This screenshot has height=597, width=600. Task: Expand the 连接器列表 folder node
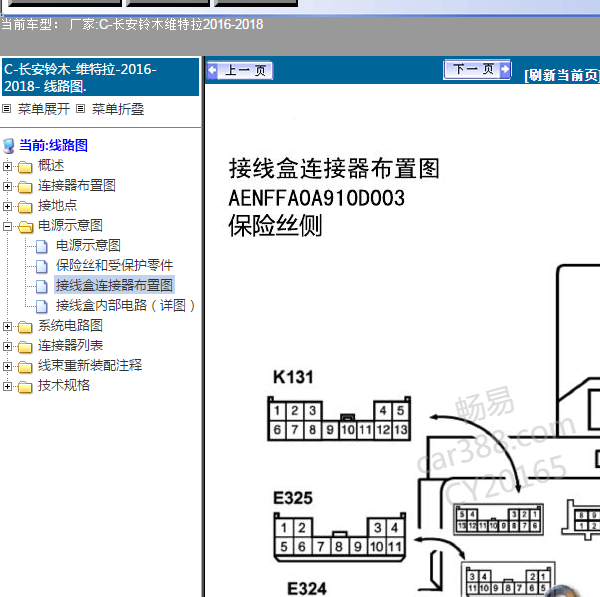[7, 346]
